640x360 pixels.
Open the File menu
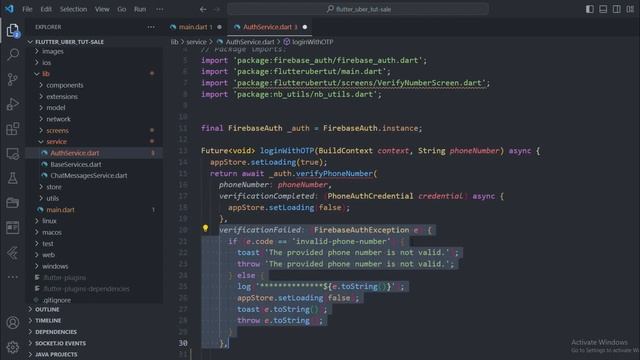point(27,9)
